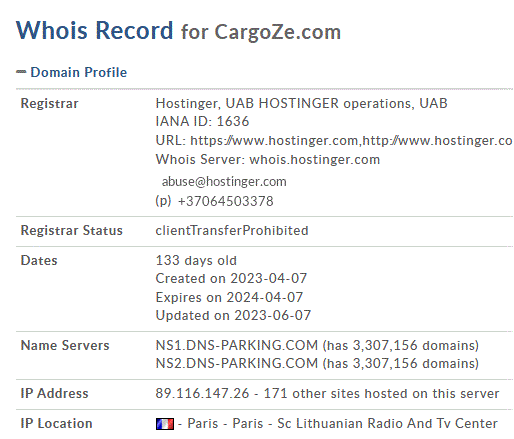Click clientTransferProhibited status text

[x=232, y=230]
